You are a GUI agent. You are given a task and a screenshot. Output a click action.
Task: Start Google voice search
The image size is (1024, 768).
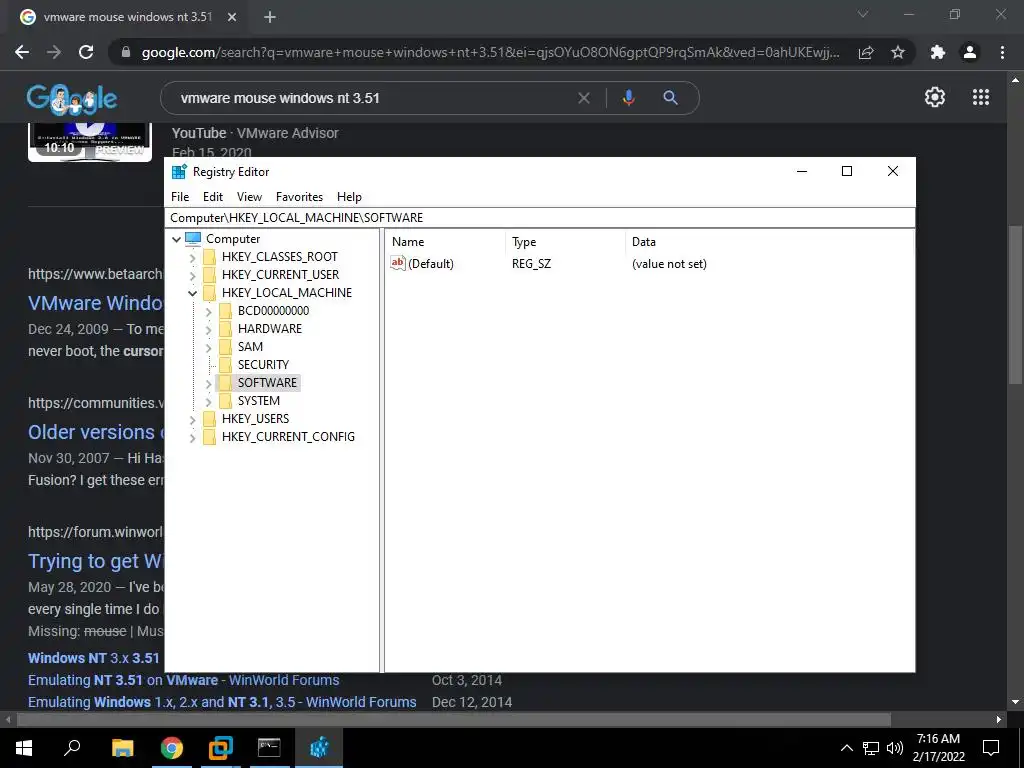point(628,98)
